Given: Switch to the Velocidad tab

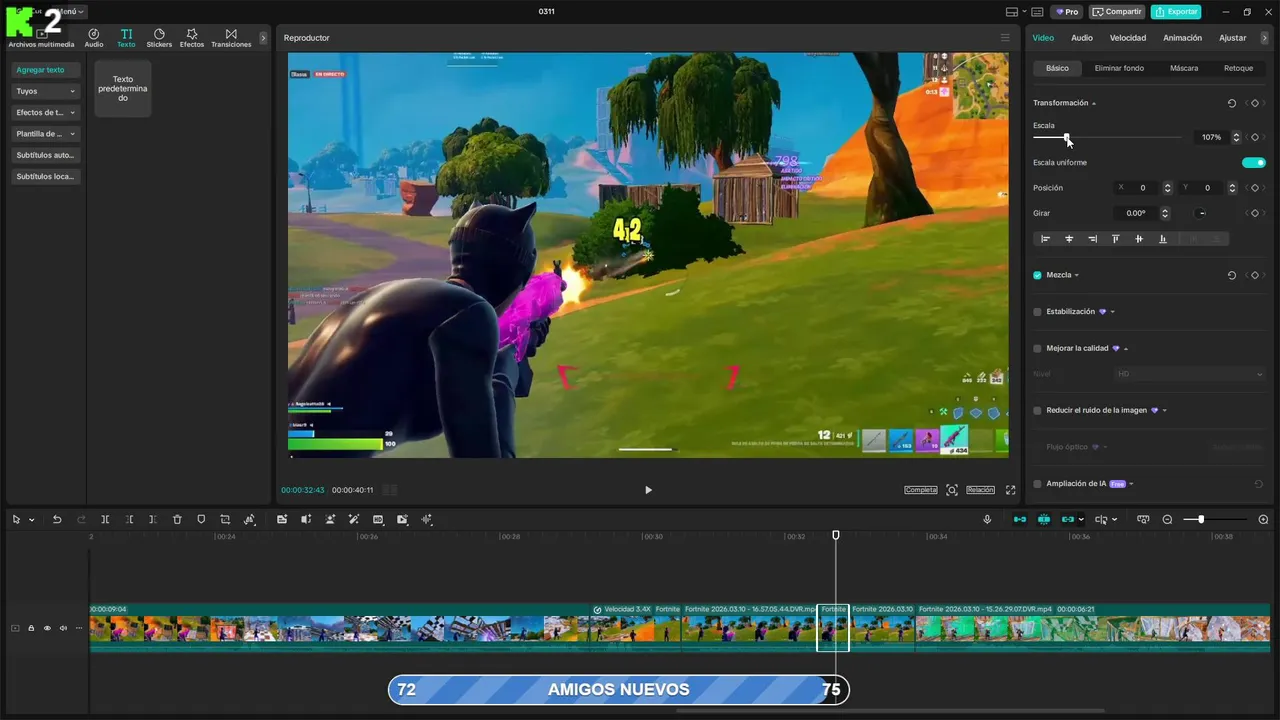Looking at the screenshot, I should tap(1128, 38).
